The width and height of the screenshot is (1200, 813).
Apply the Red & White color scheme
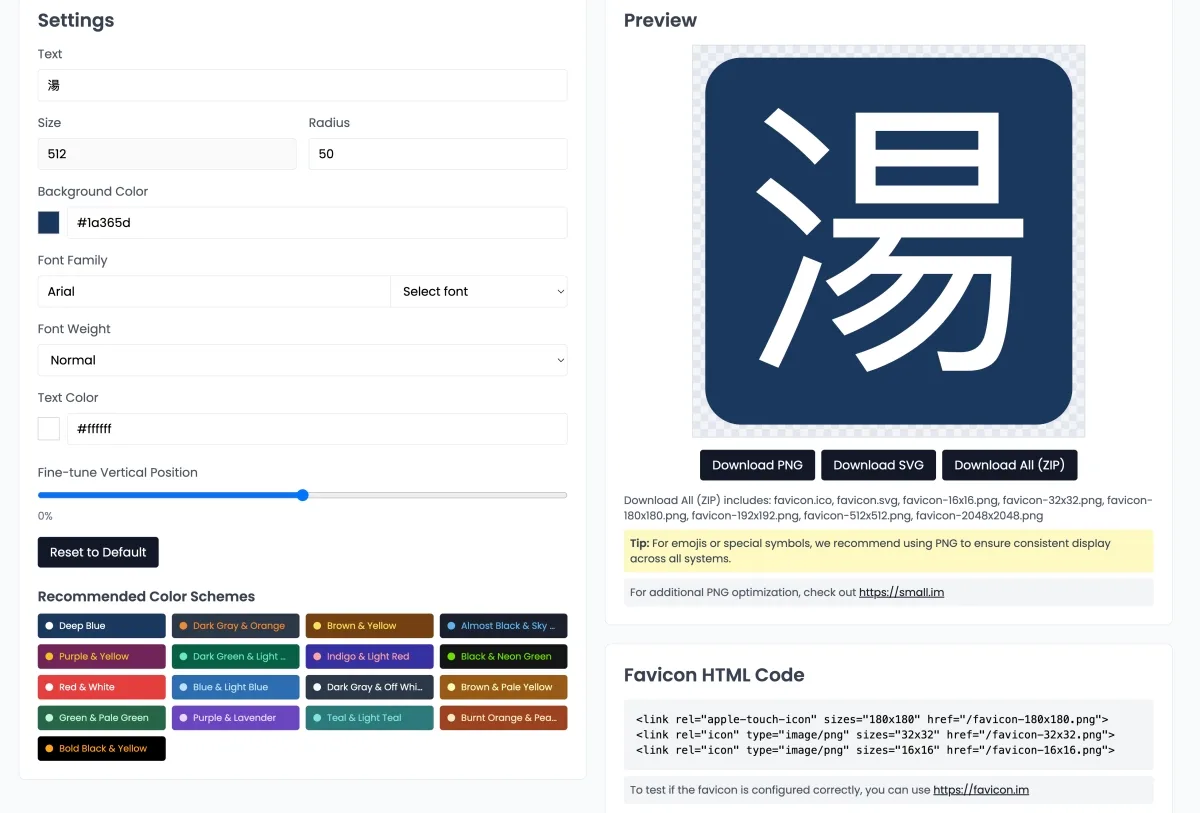pyautogui.click(x=101, y=687)
